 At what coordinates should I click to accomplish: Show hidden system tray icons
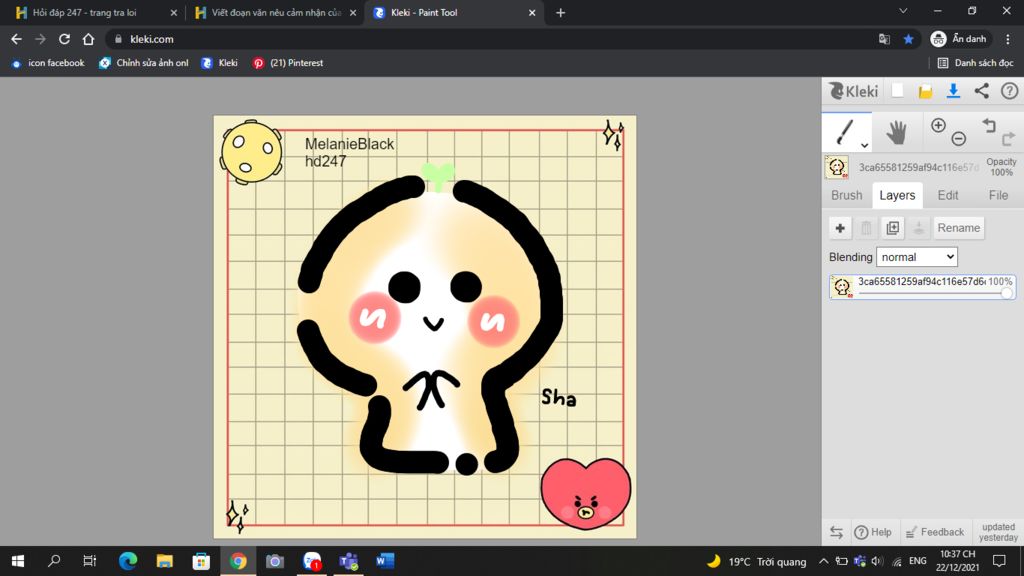coord(824,561)
